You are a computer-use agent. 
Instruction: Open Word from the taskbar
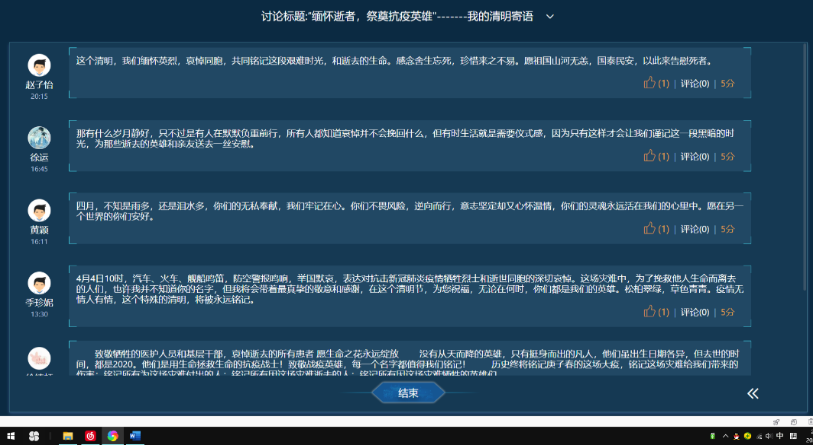click(x=135, y=436)
